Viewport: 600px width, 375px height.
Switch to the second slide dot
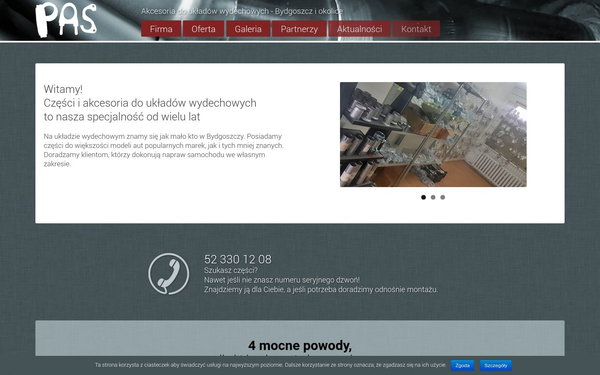(x=433, y=197)
